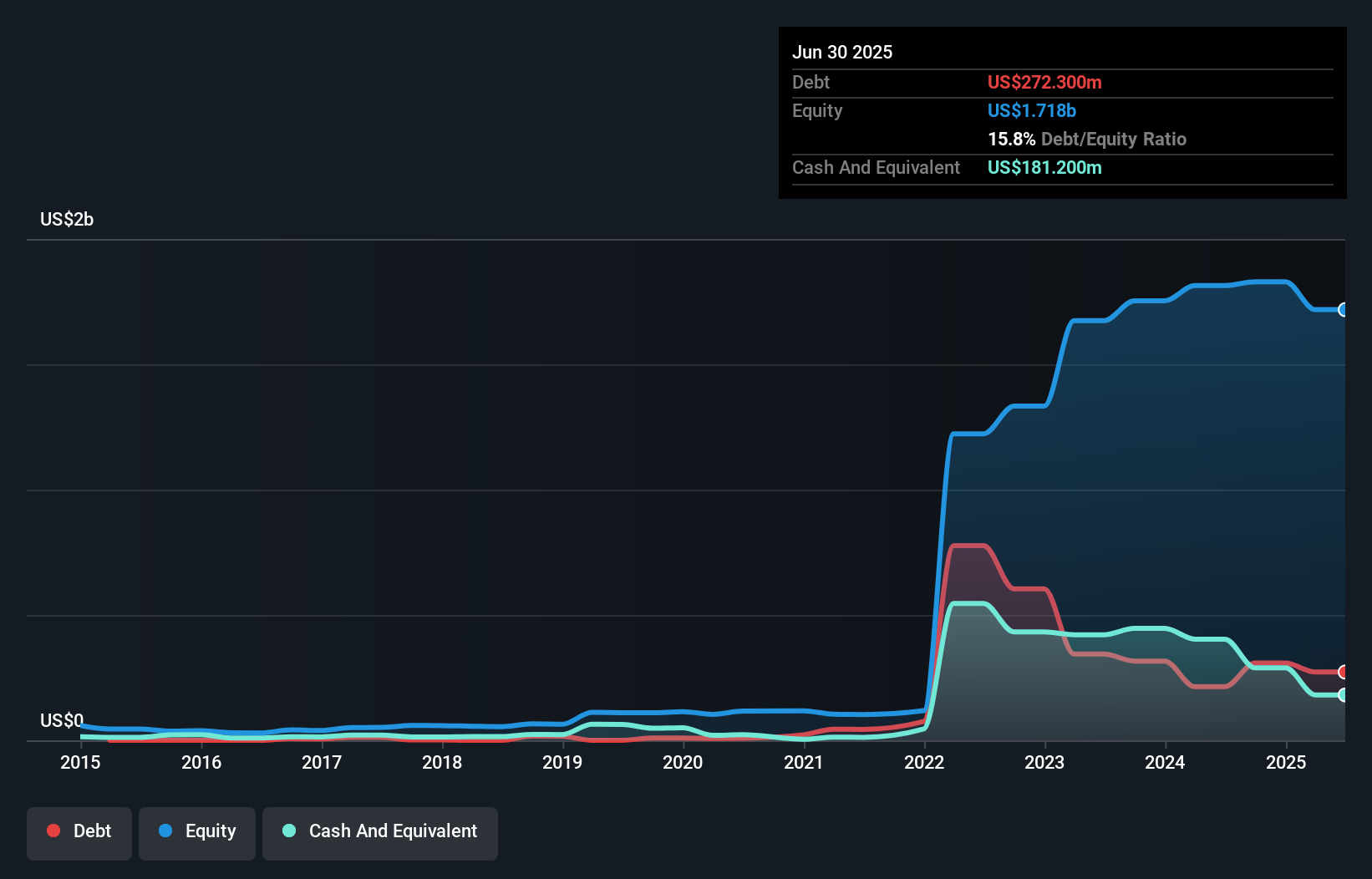
Task: Click the 2022 label on the time axis
Action: click(923, 762)
